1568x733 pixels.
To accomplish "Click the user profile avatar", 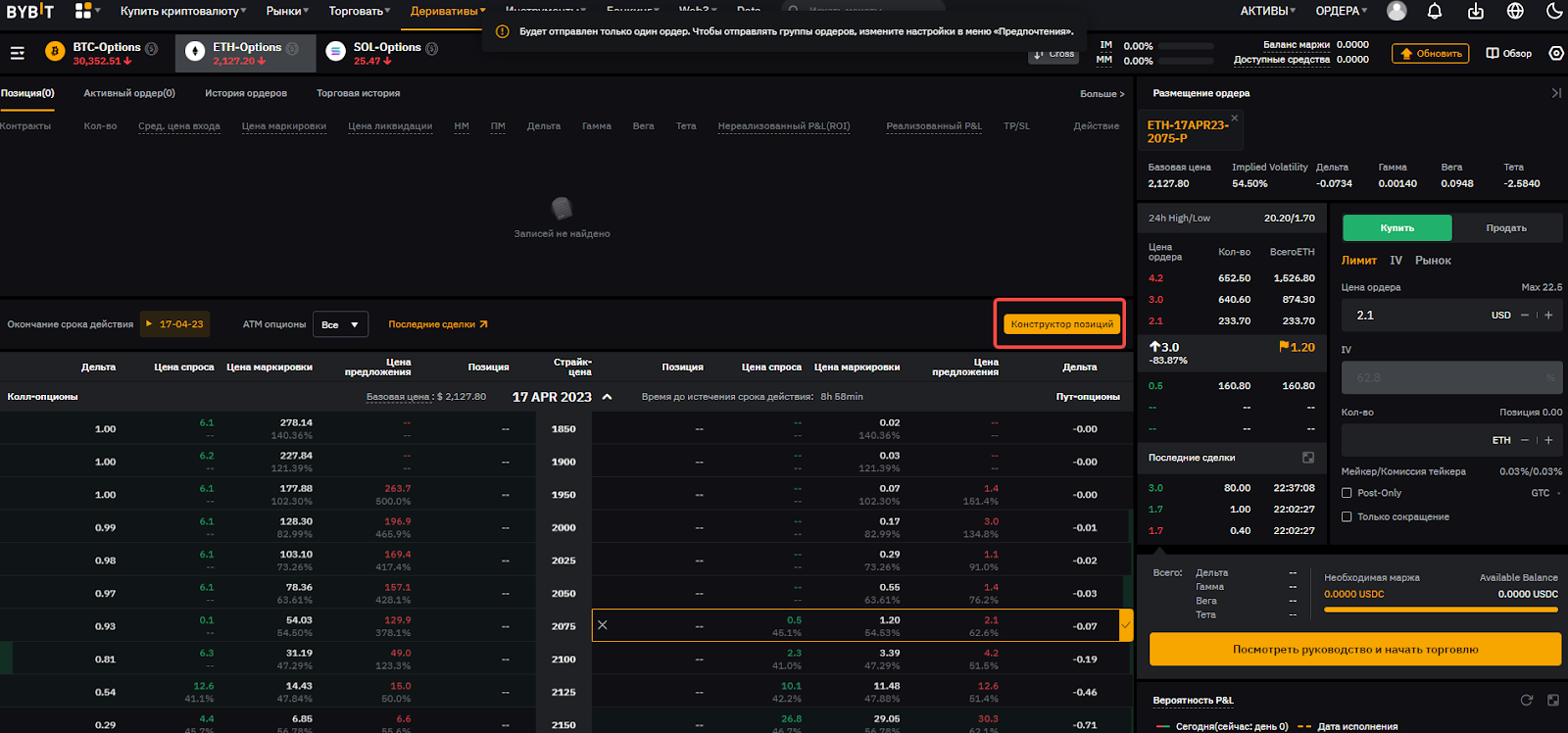I will [1396, 12].
